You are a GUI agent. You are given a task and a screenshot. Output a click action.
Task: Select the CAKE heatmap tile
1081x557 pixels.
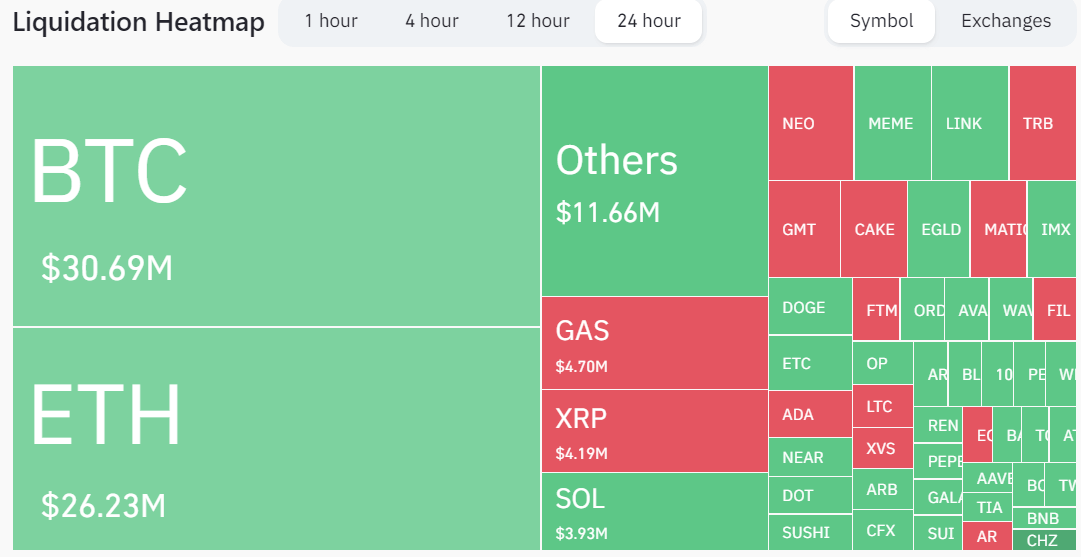[x=874, y=229]
